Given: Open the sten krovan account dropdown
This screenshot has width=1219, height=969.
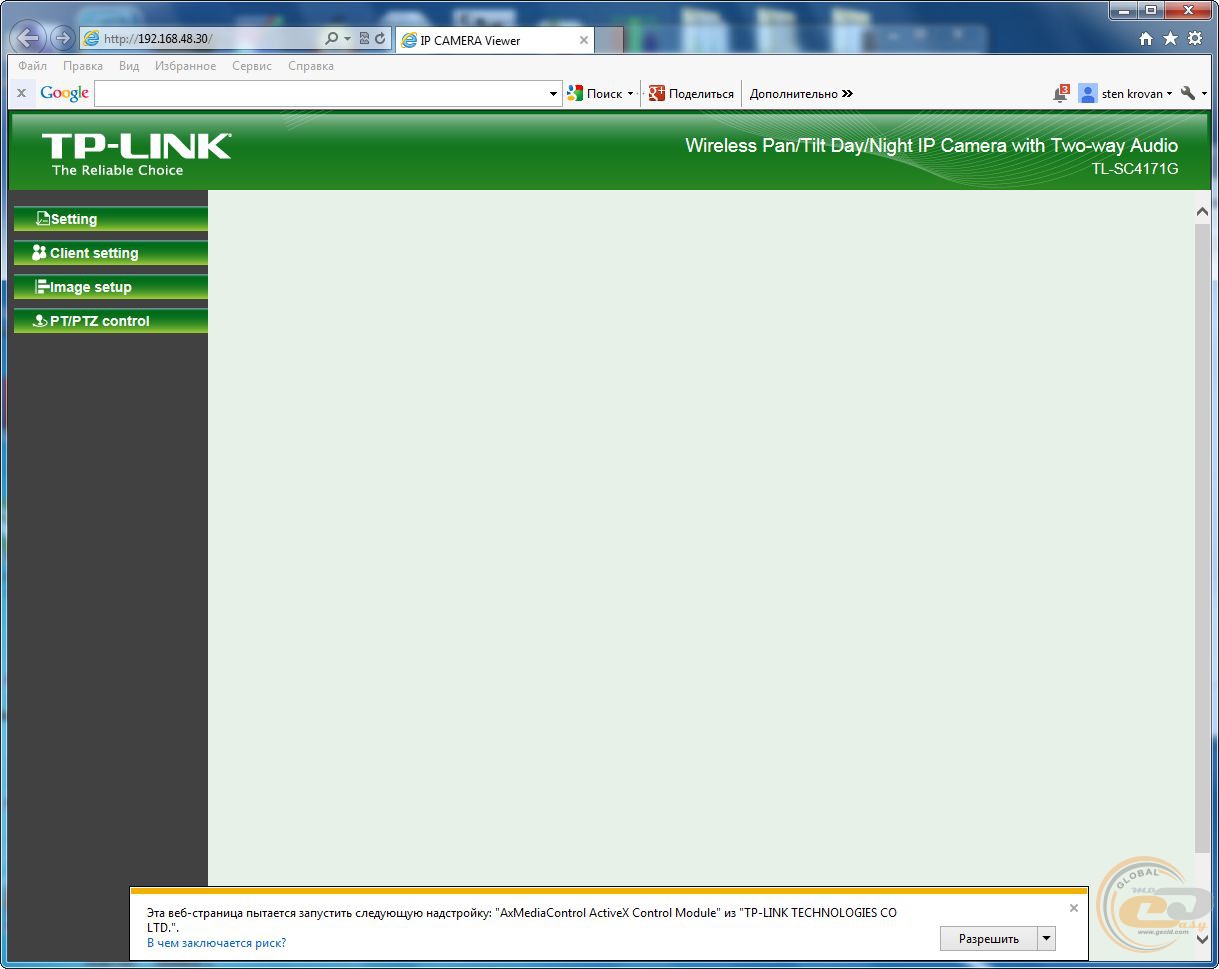Looking at the screenshot, I should [1125, 94].
